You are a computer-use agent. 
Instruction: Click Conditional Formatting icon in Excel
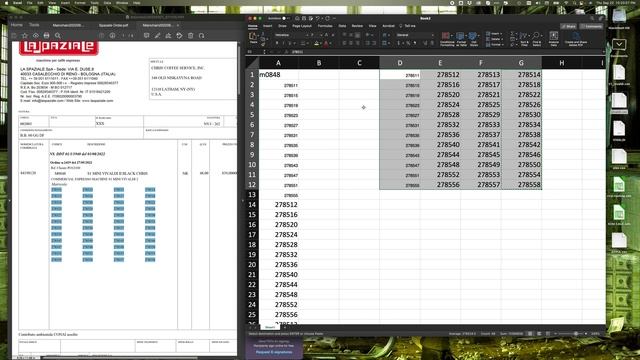coord(447,39)
